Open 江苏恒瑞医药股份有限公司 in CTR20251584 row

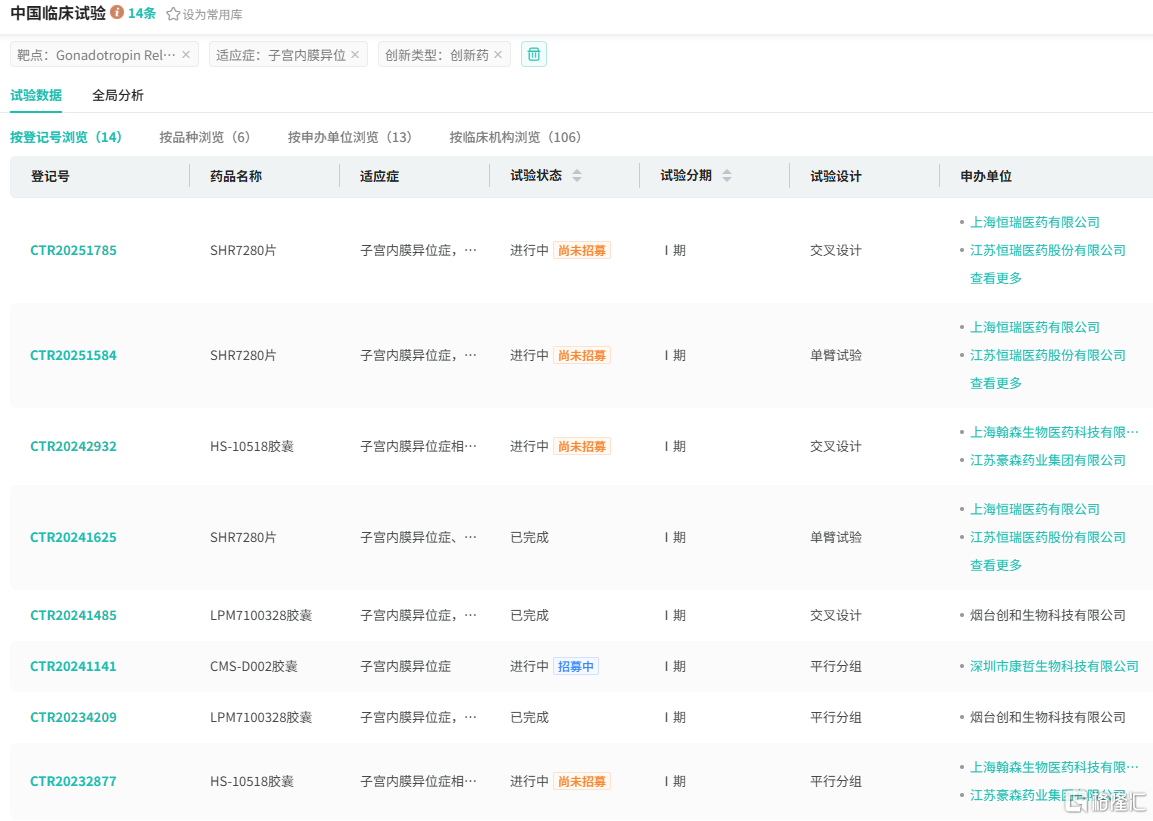pyautogui.click(x=1048, y=356)
